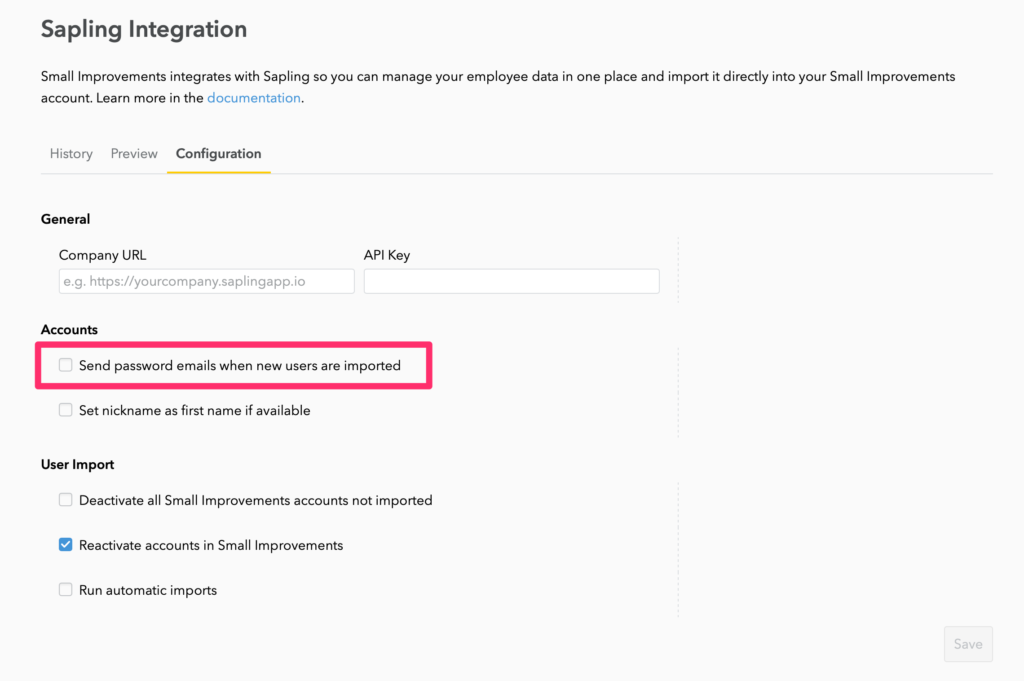Click the Company URL input field
Image resolution: width=1024 pixels, height=681 pixels.
(x=206, y=281)
